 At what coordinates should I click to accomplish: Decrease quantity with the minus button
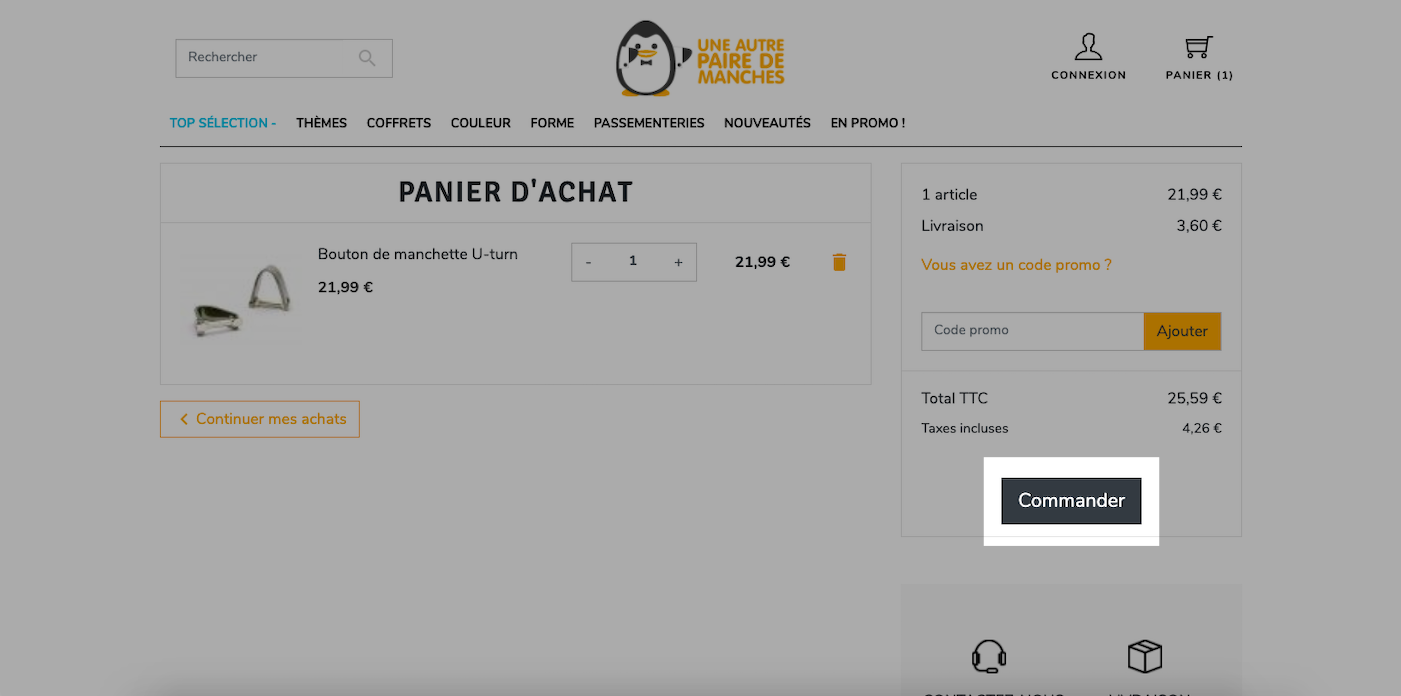pos(588,262)
